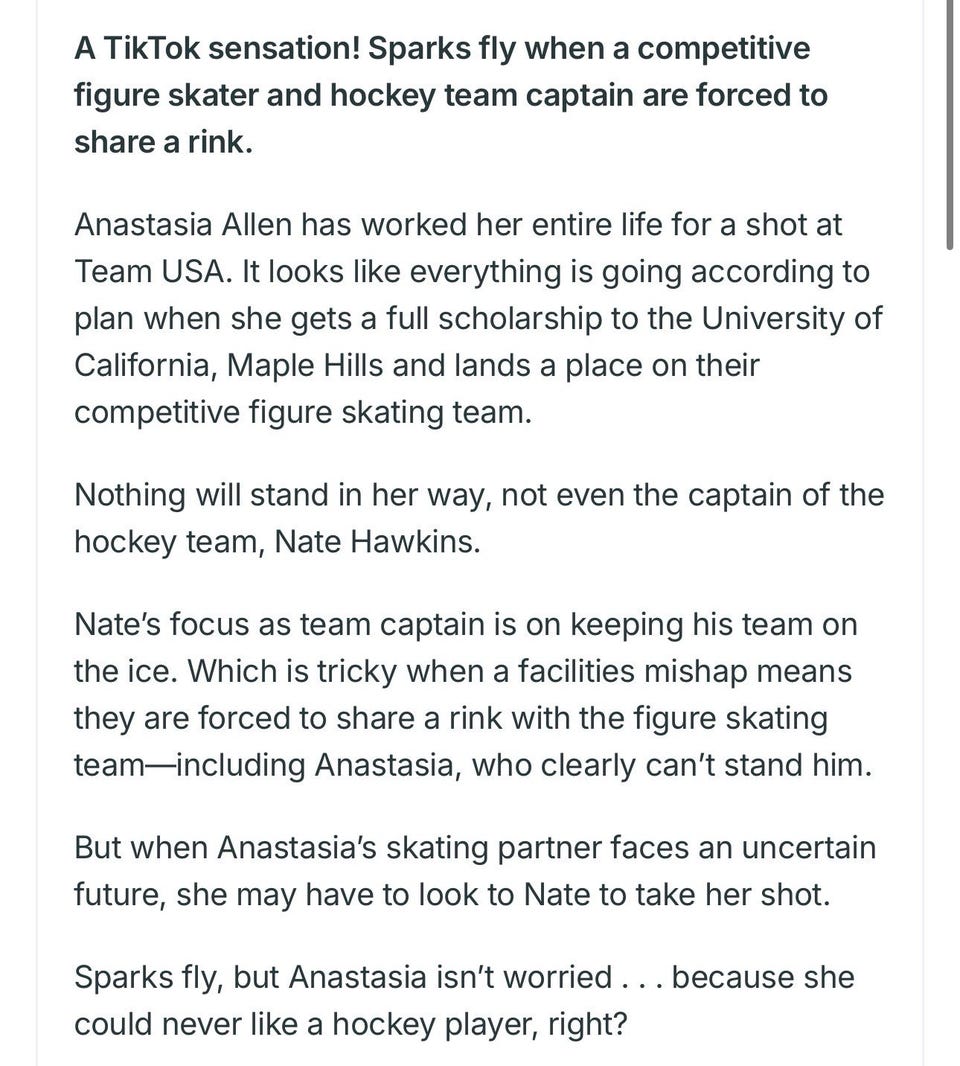This screenshot has height=1066, width=960.
Task: Click 'could never like a hockey player, right?'
Action: tap(349, 1025)
